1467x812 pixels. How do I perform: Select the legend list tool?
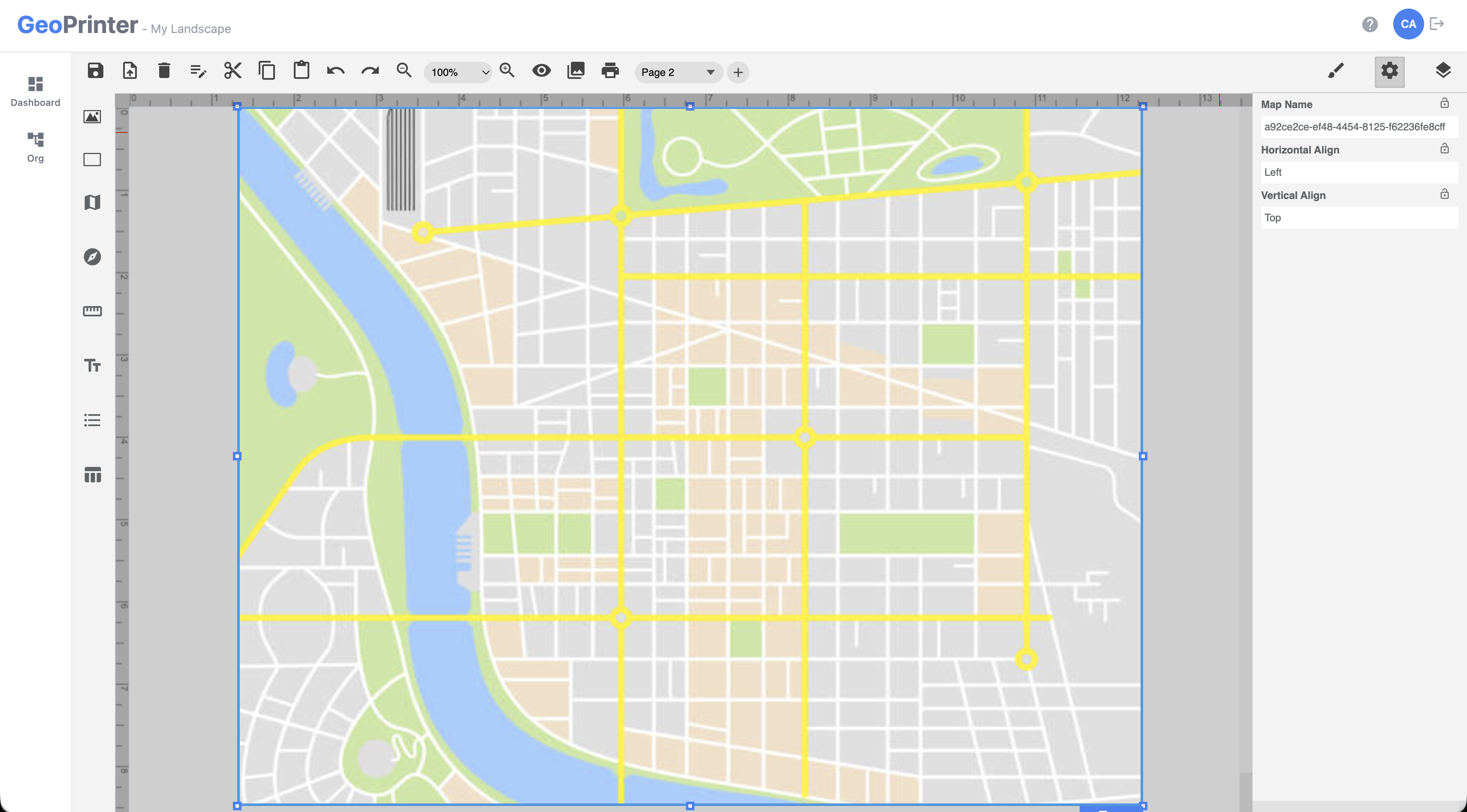click(92, 420)
